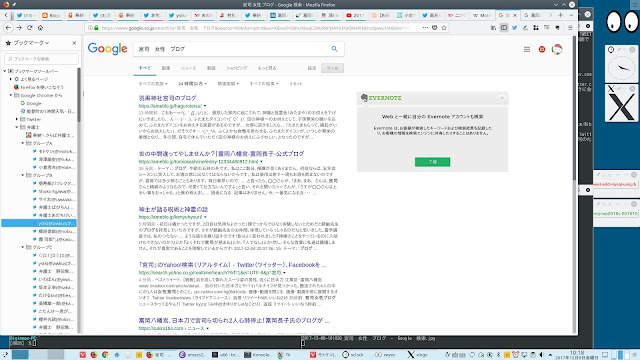This screenshot has width=640, height=360.
Task: Close the Evernote panel
Action: pos(502,98)
